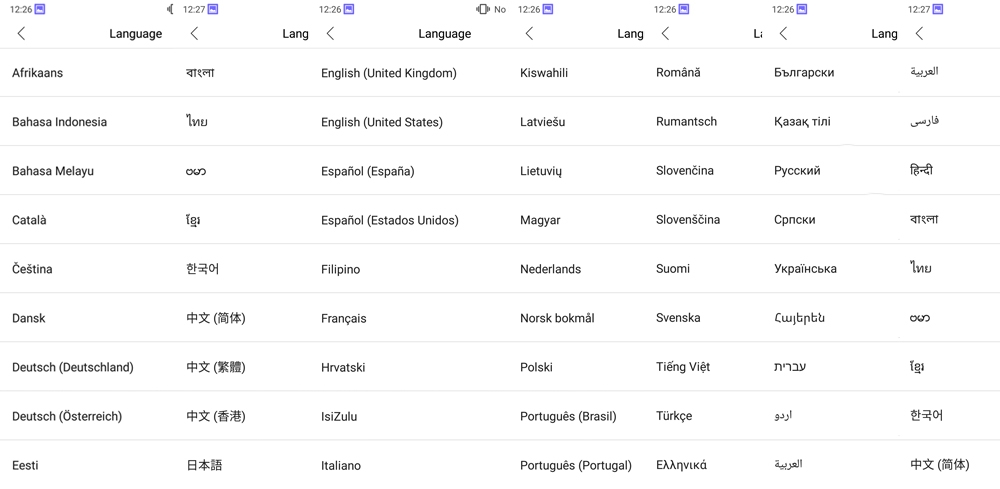Tap back arrow above the Afrikaans list
The width and height of the screenshot is (1000, 489).
tap(21, 34)
